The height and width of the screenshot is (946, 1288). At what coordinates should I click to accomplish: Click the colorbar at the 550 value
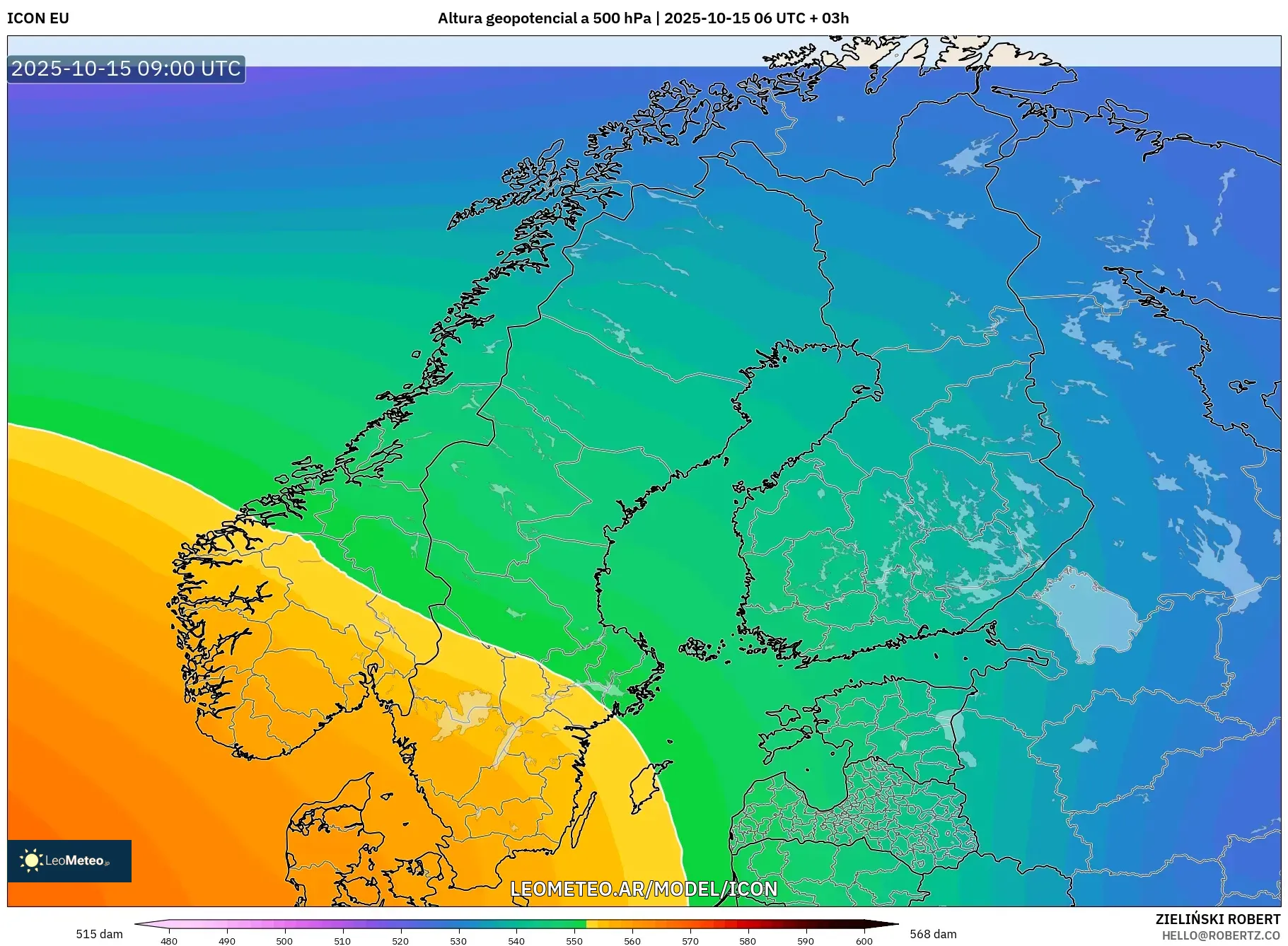click(574, 923)
